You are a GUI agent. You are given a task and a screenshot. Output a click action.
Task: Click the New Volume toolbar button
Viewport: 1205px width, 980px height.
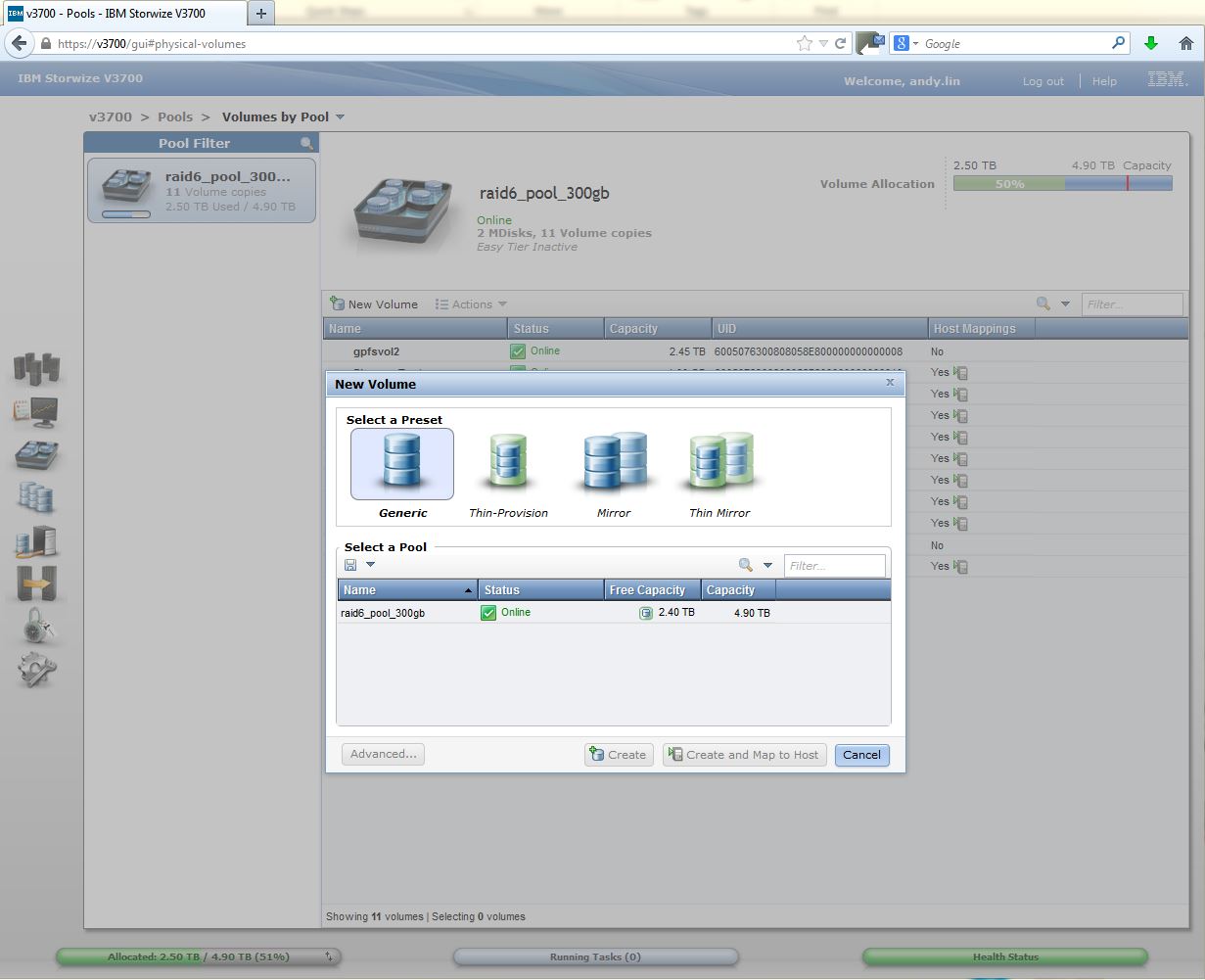[374, 304]
